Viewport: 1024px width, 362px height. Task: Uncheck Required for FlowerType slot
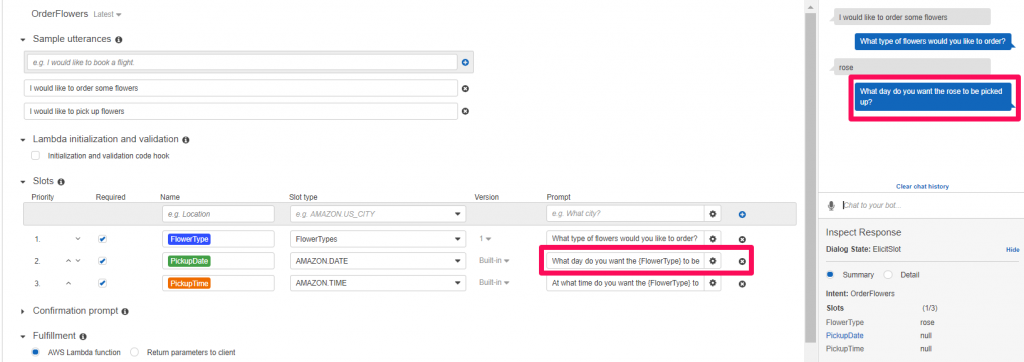tap(102, 239)
